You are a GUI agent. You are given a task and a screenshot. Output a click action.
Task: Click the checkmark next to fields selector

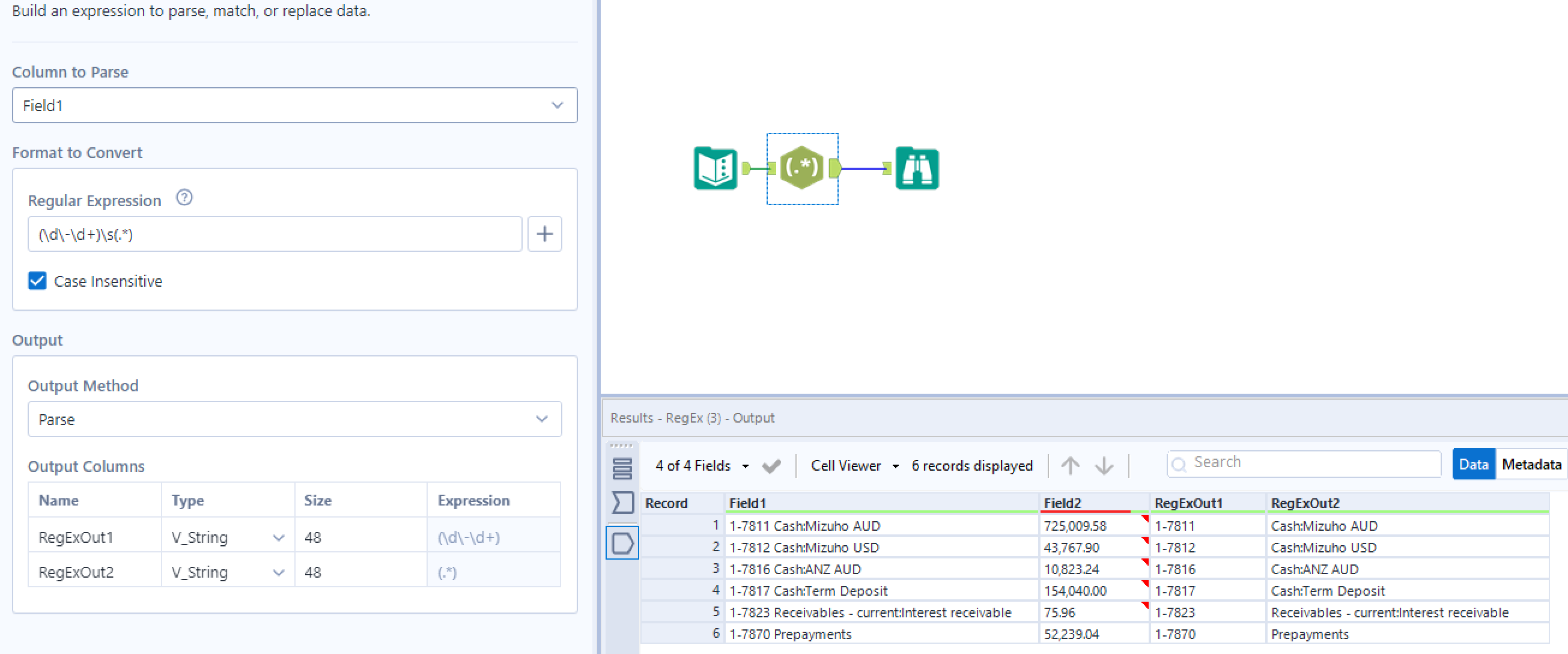771,466
